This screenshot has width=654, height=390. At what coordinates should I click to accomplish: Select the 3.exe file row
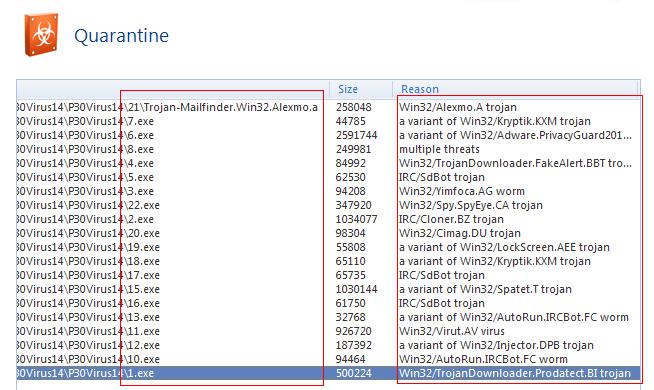click(328, 191)
